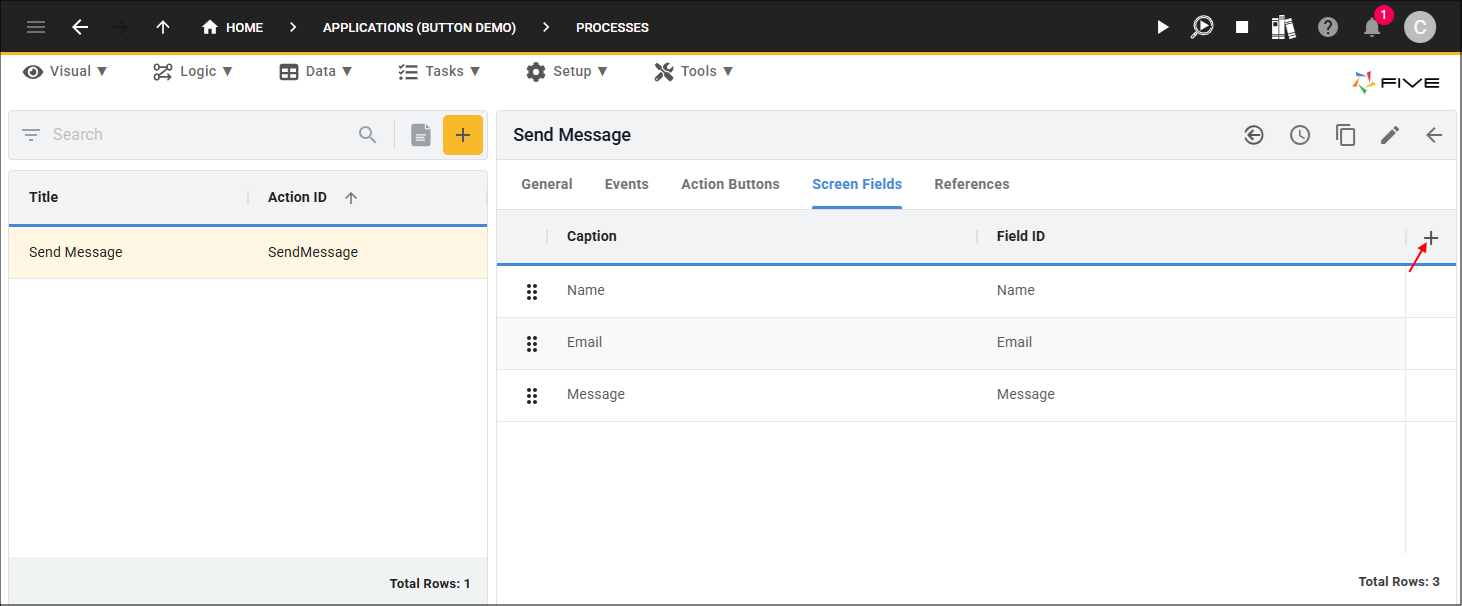The height and width of the screenshot is (606, 1462).
Task: Copy the record with duplicate icon
Action: (1346, 135)
